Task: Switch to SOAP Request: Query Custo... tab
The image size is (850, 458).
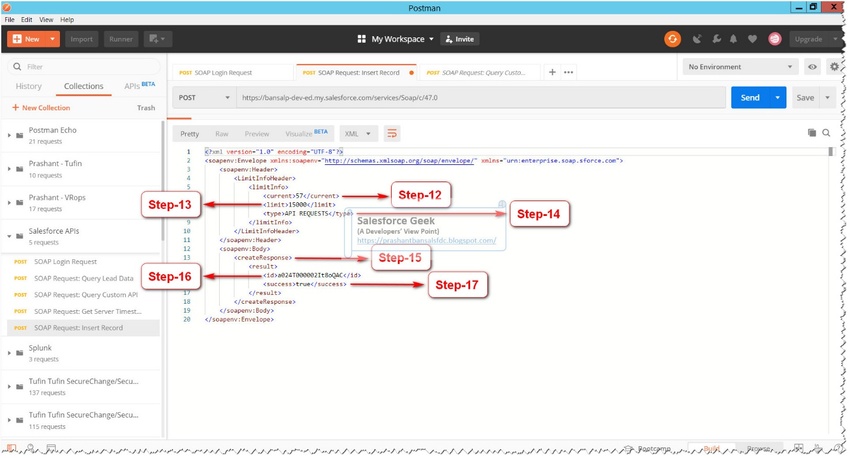Action: 480,72
